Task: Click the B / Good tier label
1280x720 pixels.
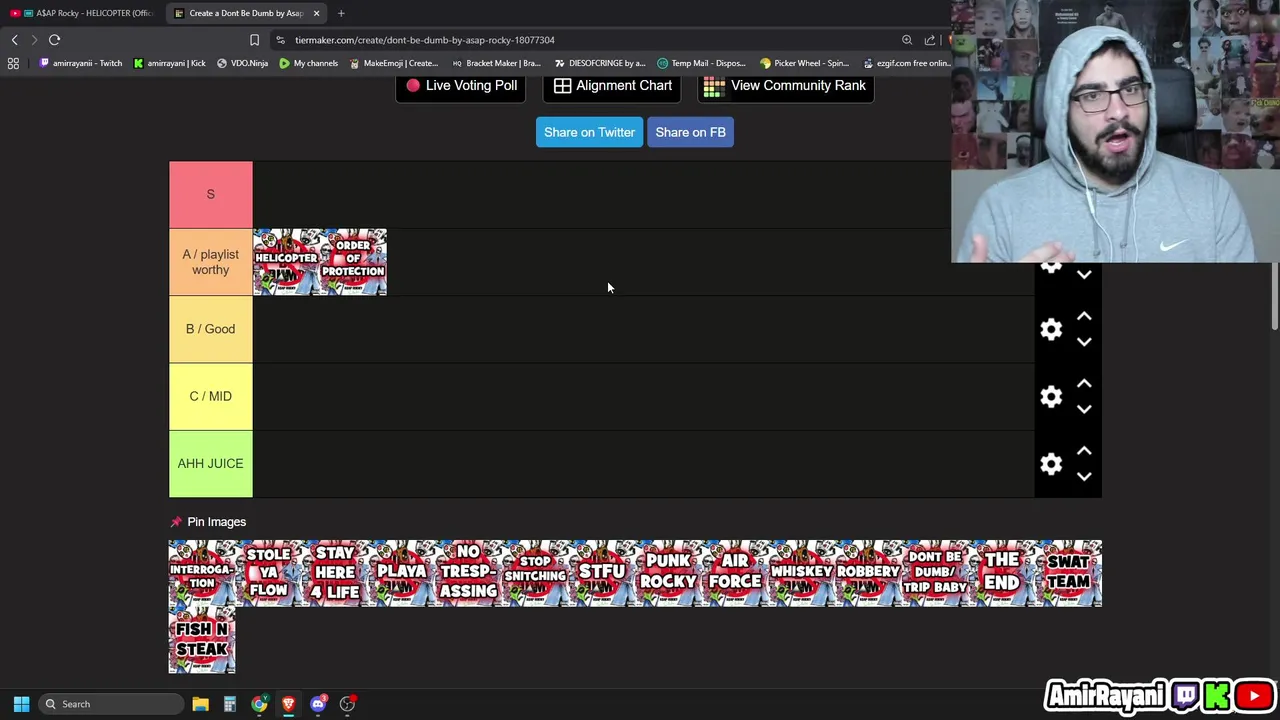Action: click(x=211, y=329)
